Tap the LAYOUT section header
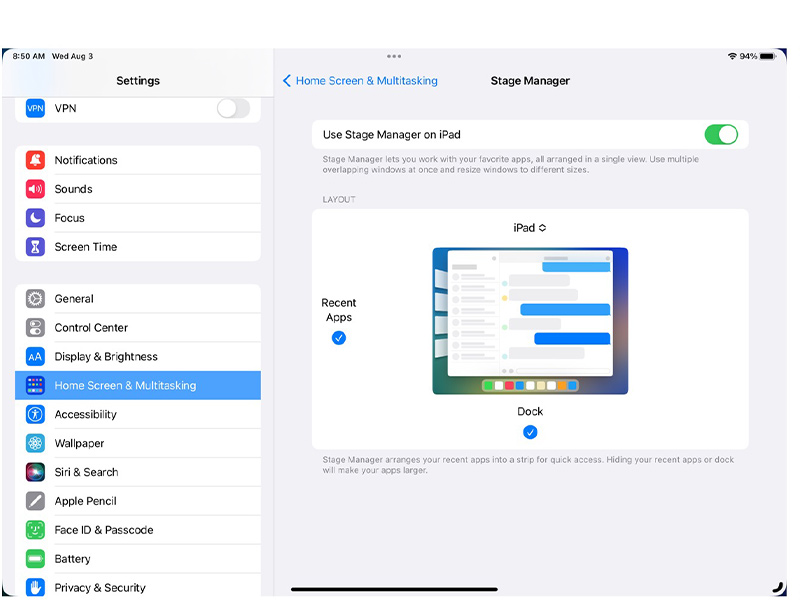This screenshot has width=800, height=600. pyautogui.click(x=339, y=199)
